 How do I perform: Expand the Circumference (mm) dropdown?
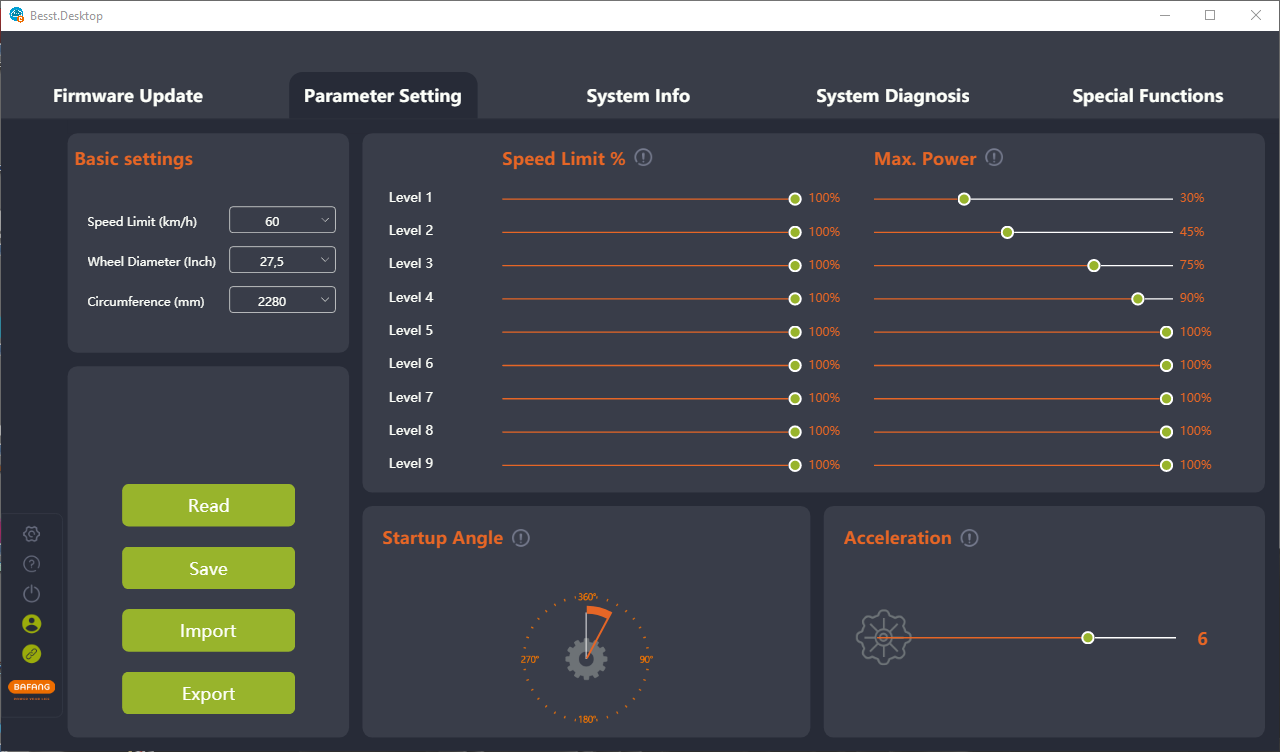click(x=282, y=300)
